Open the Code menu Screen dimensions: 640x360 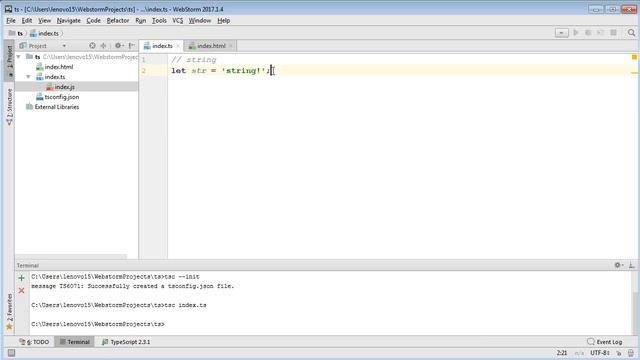[x=93, y=20]
